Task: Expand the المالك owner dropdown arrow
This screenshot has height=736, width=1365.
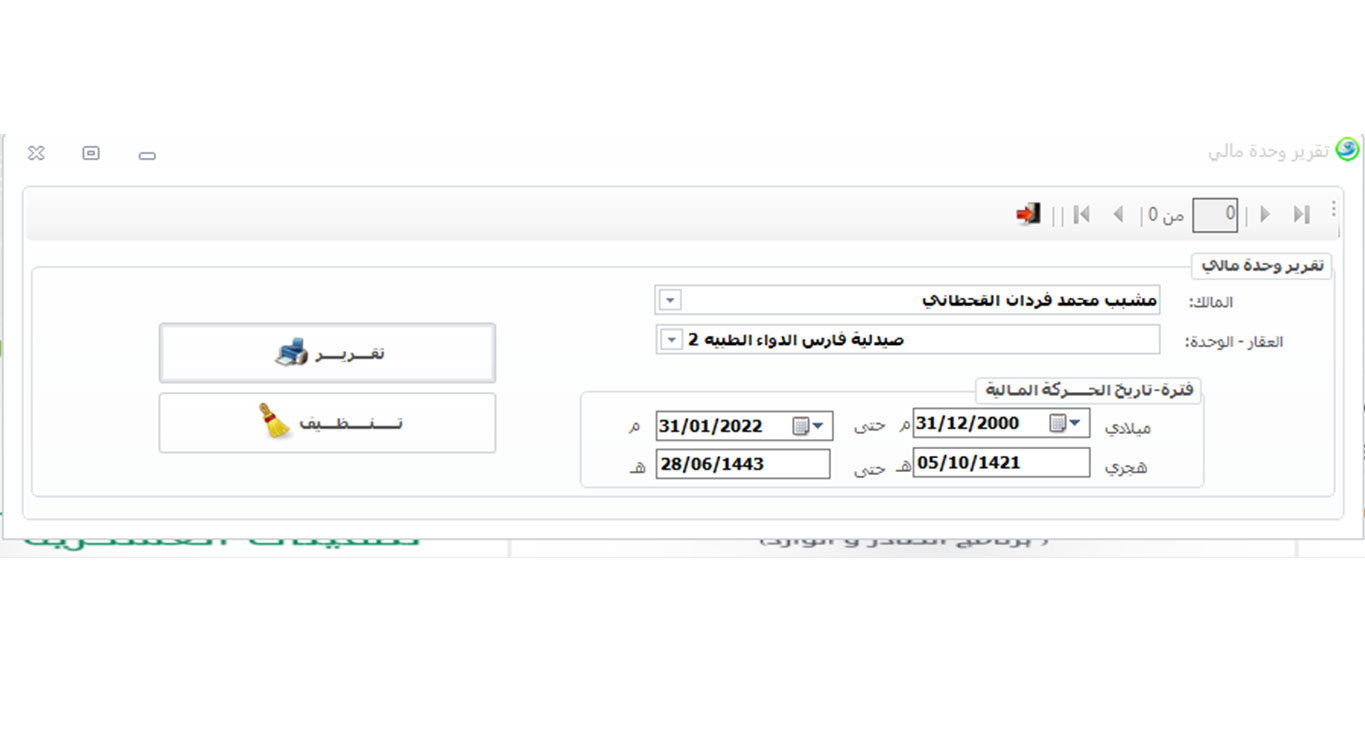Action: (670, 300)
